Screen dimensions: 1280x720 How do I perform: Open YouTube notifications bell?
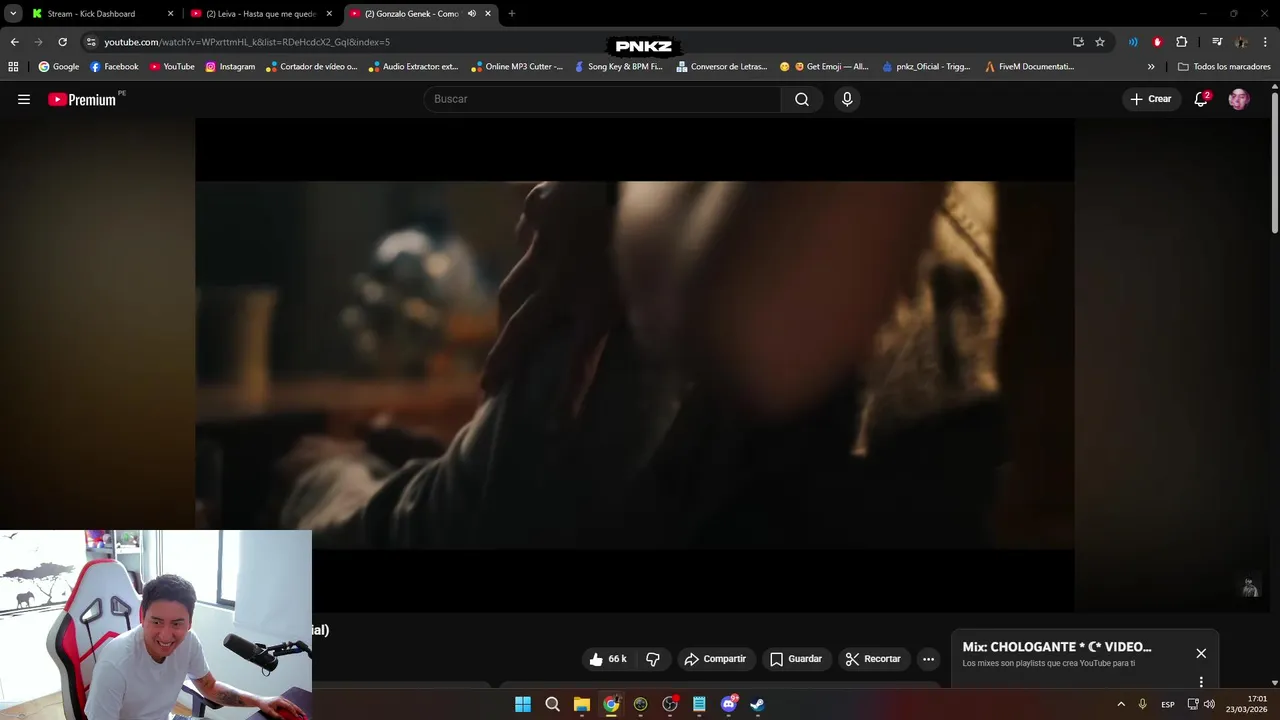coord(1201,99)
